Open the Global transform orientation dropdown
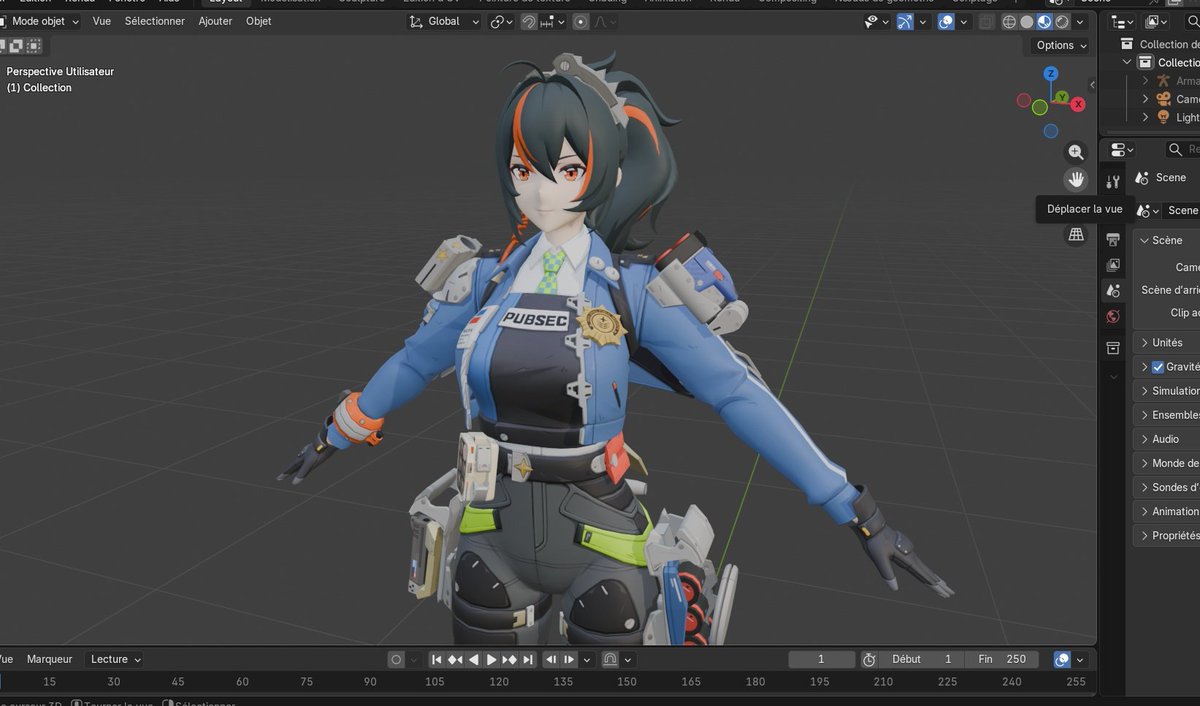Screen dimensions: 1200x706 (445, 22)
